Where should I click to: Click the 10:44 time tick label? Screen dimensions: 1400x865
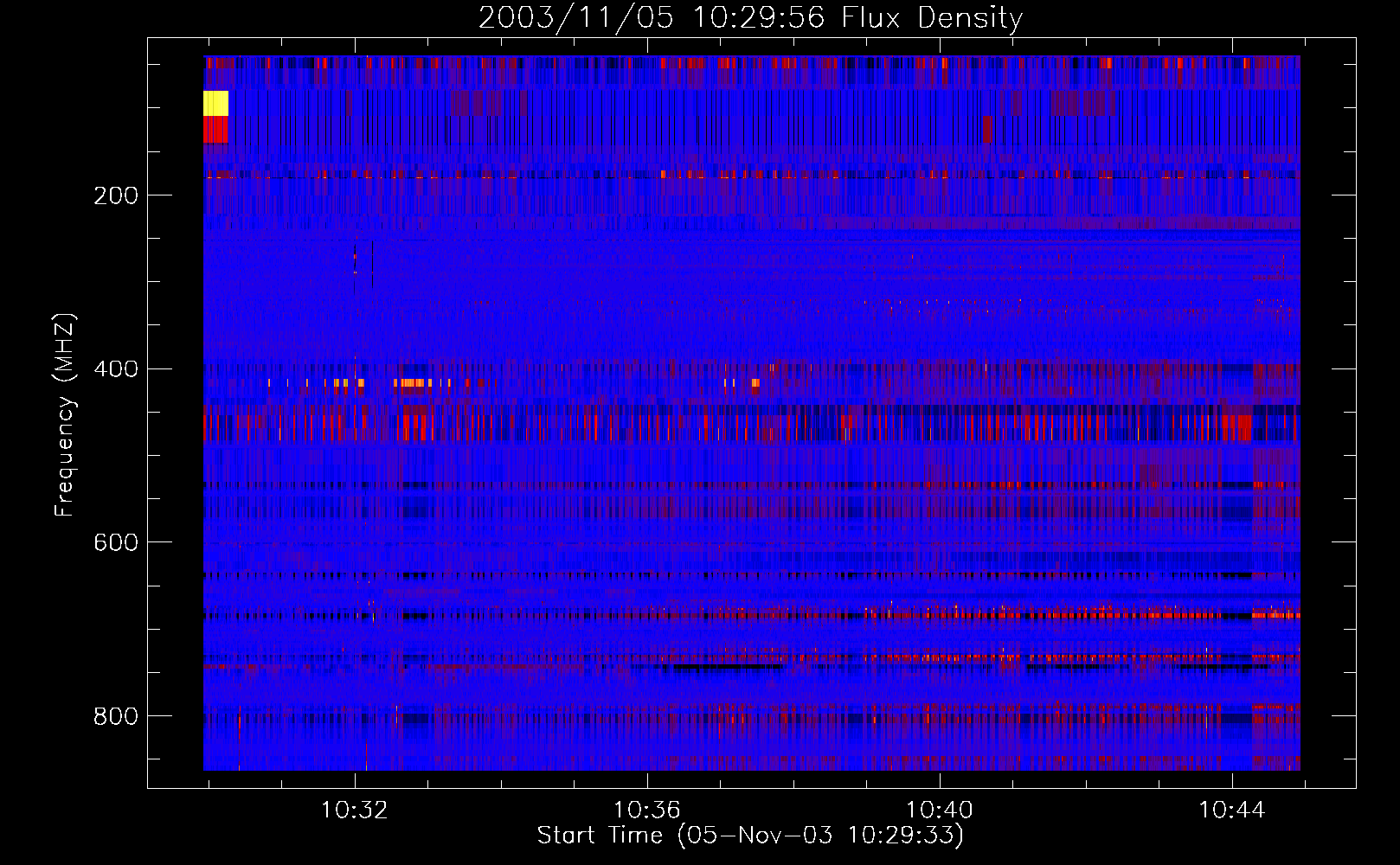pyautogui.click(x=1232, y=811)
